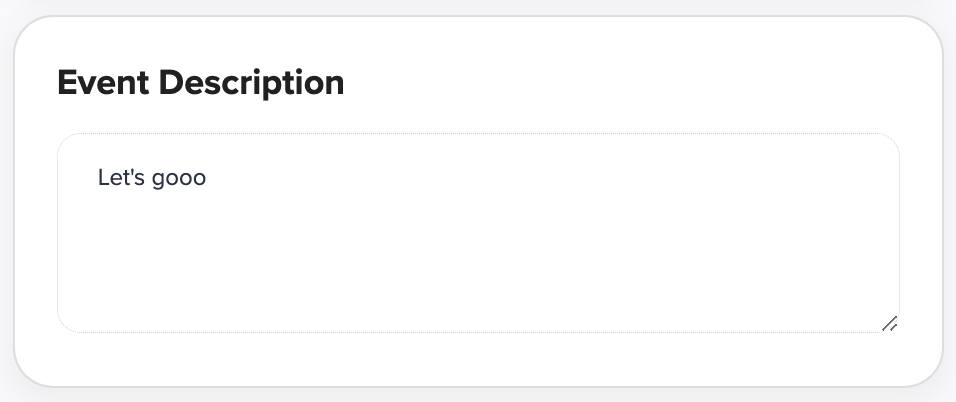
Task: Click the word "Let's" in the description
Action: [x=120, y=178]
